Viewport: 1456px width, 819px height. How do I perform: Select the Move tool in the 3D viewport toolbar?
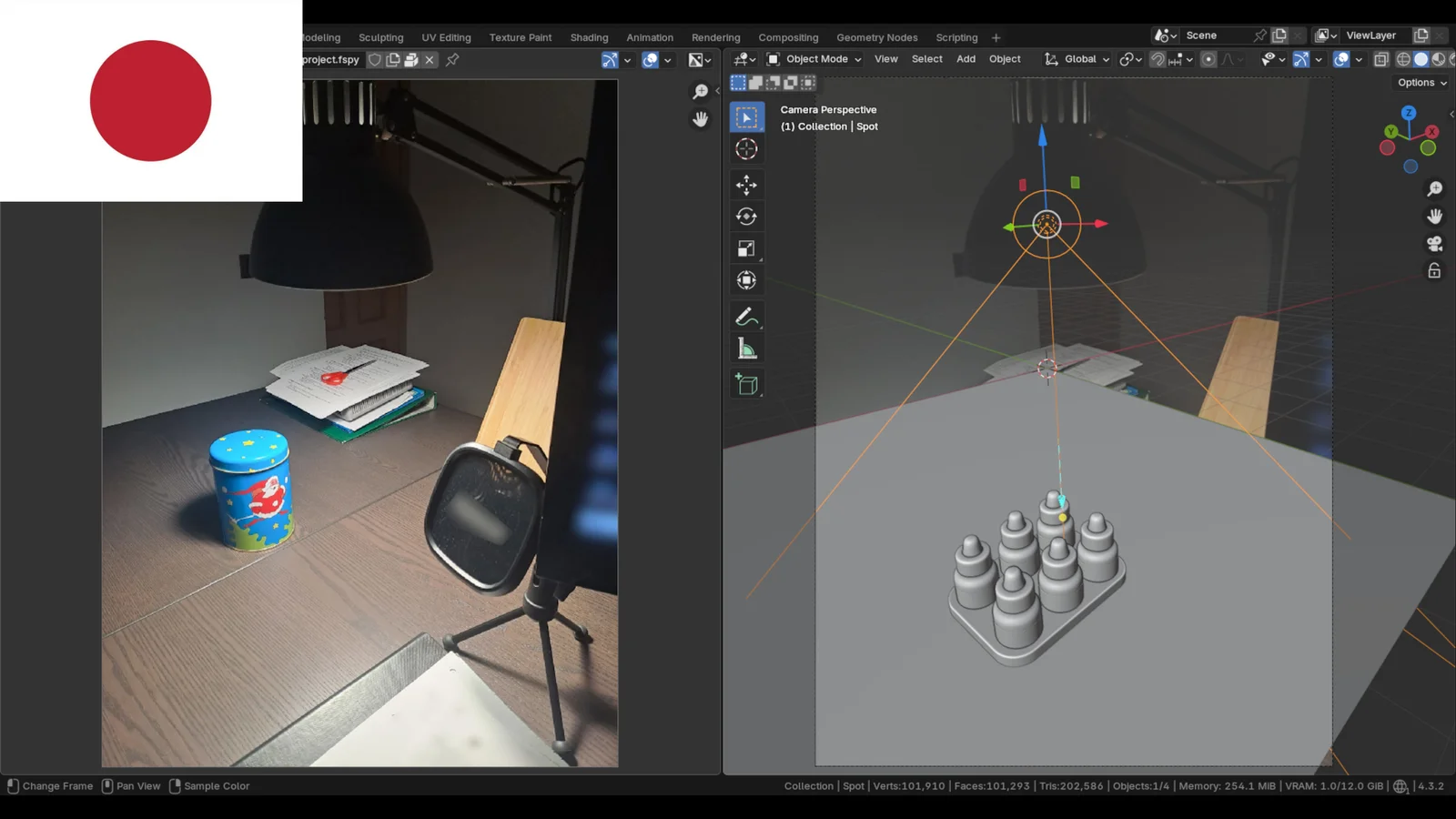pyautogui.click(x=746, y=185)
